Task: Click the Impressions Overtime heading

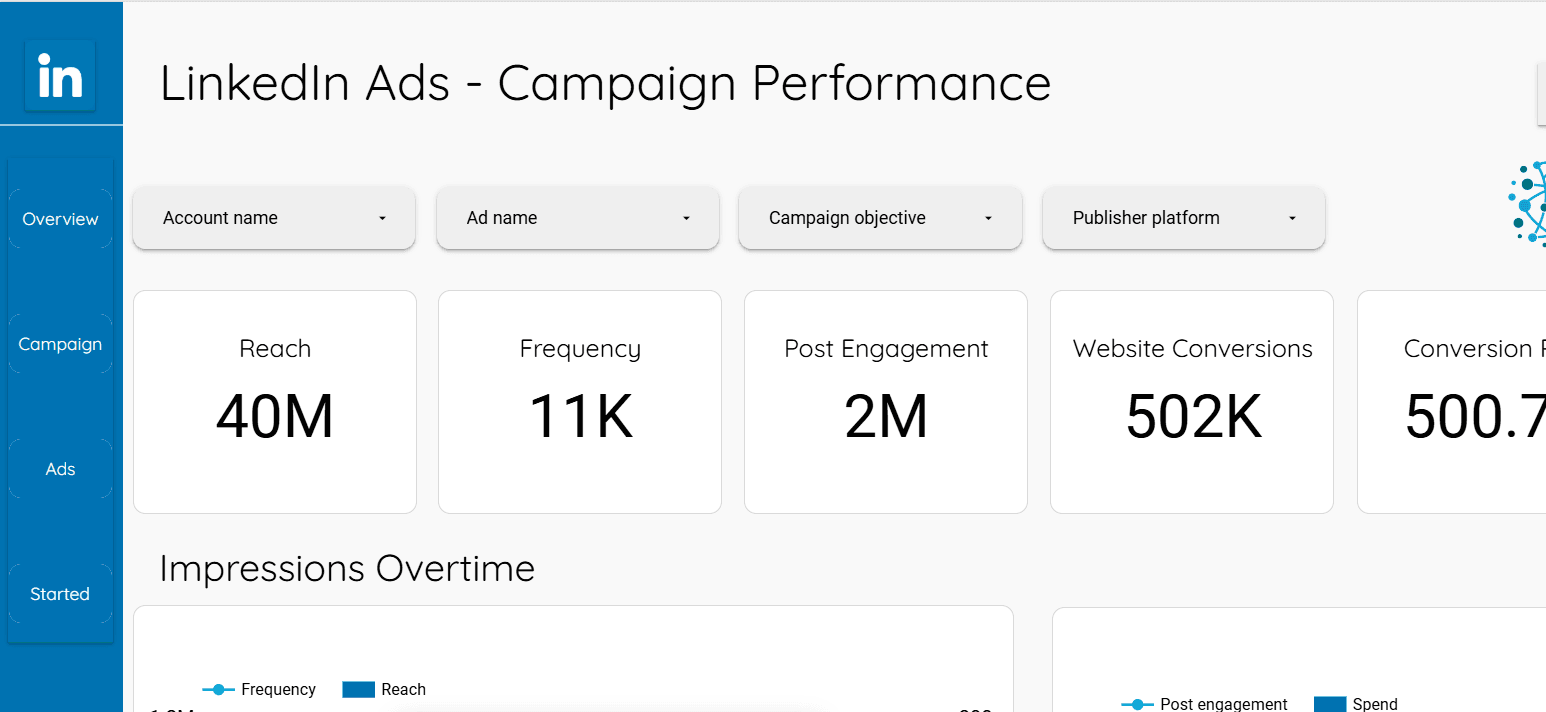Action: tap(347, 568)
